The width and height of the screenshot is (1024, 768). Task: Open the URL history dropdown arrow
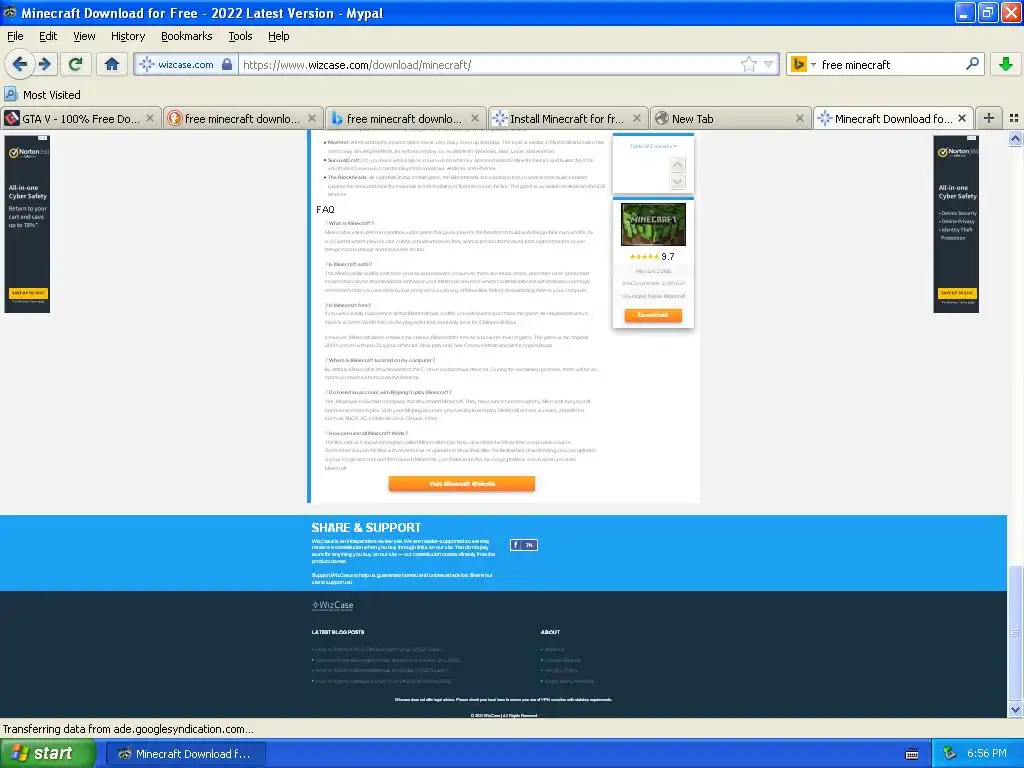[769, 64]
